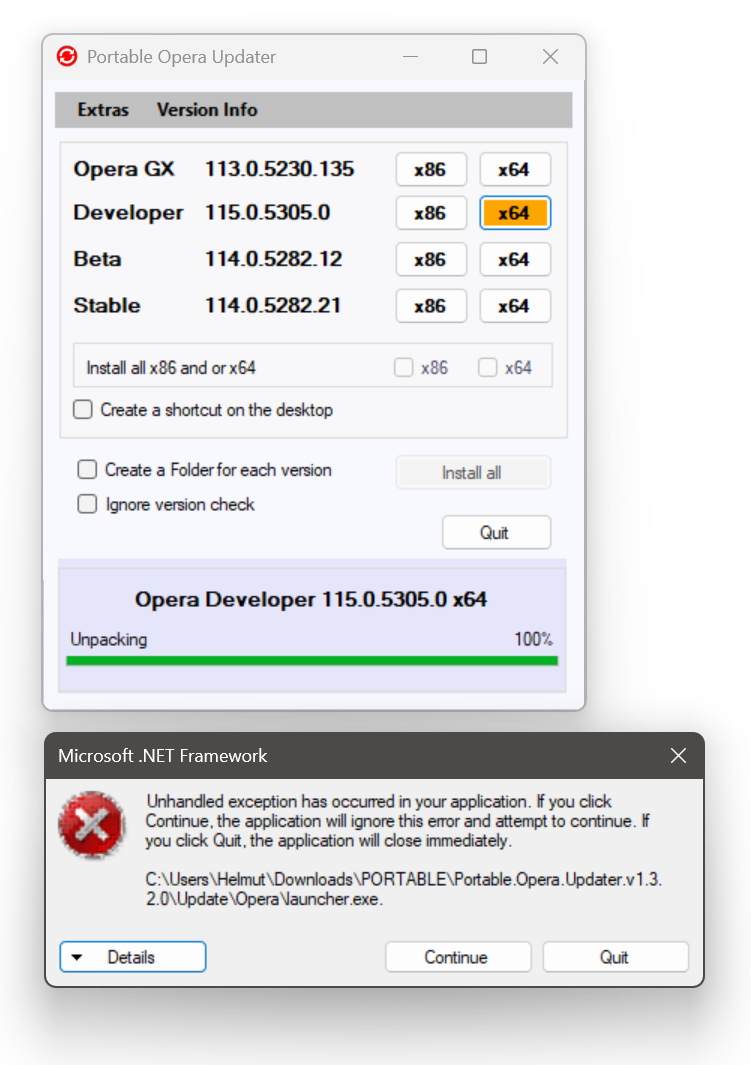Click the highlighted Developer x64 button
751x1065 pixels.
[515, 213]
